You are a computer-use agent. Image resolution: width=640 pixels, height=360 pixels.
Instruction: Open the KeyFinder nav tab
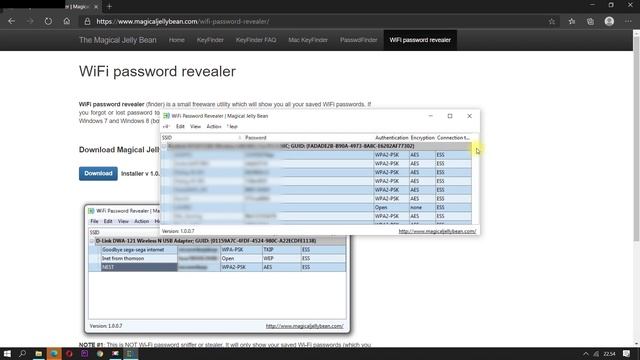(x=210, y=40)
